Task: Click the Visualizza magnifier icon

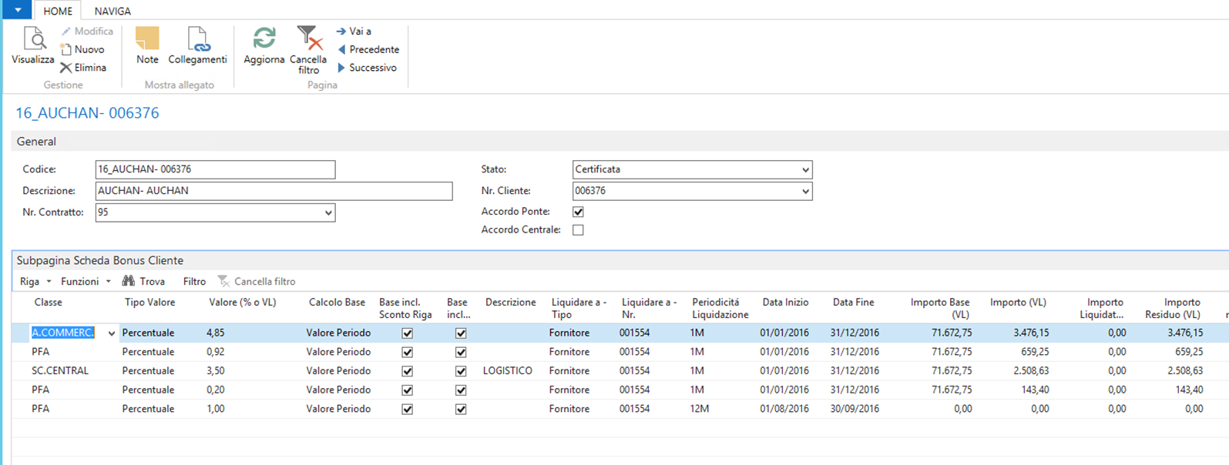Action: [33, 39]
